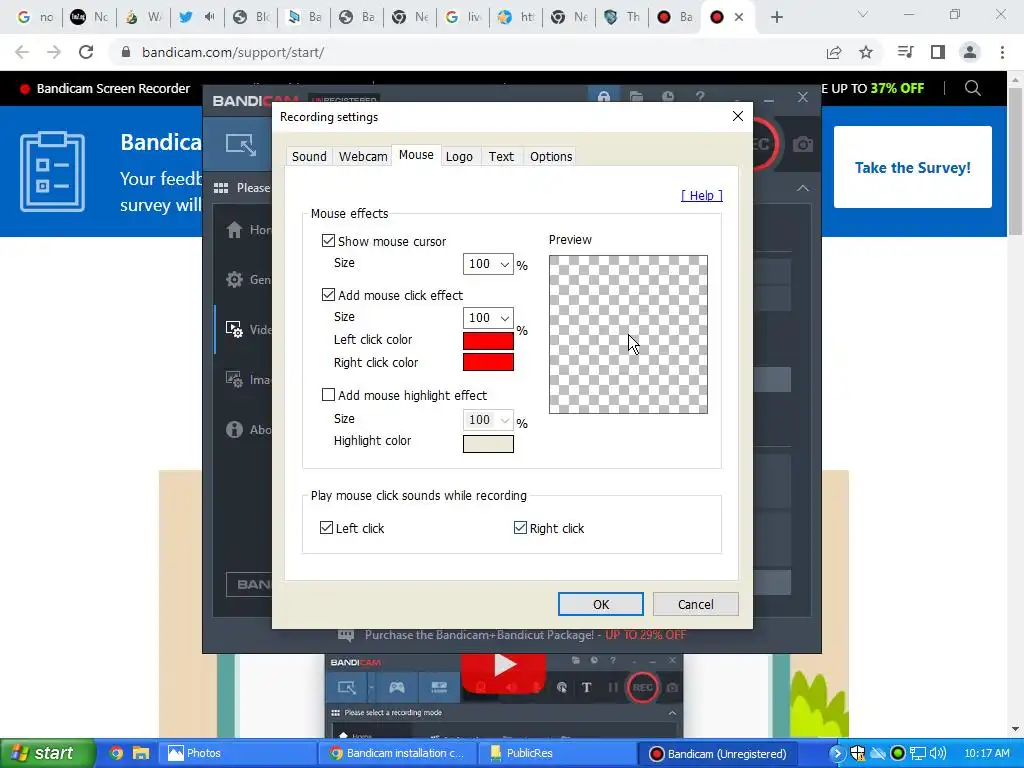Switch to the Webcam tab
Screen dimensions: 1024x768
coord(363,157)
